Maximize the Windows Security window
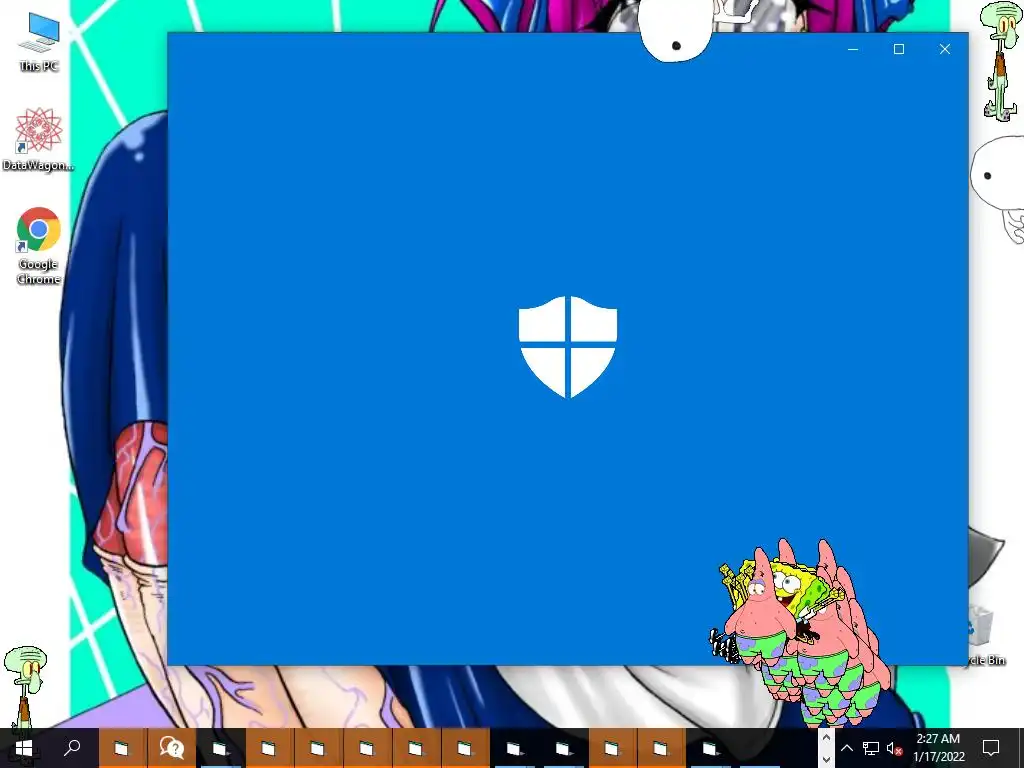The height and width of the screenshot is (768, 1024). [x=899, y=50]
